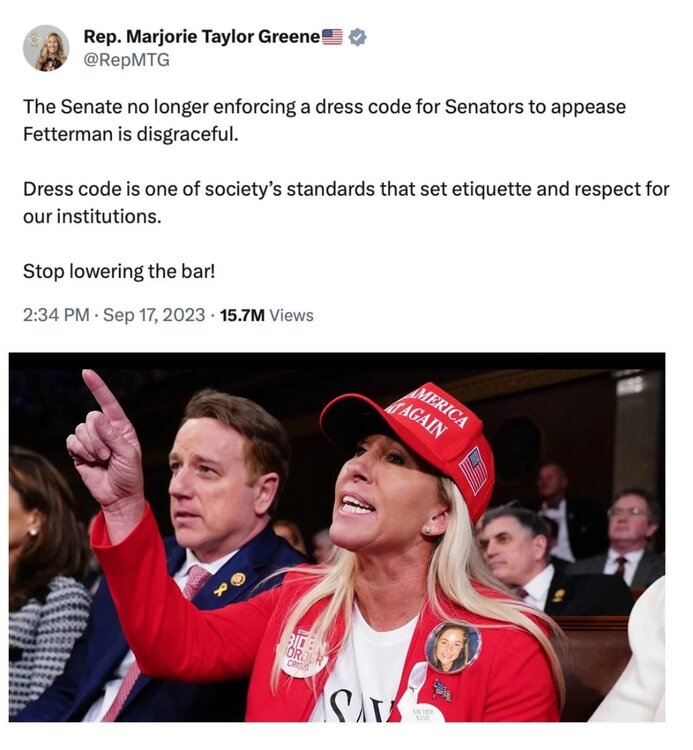
Task: View the 15.7M Views count
Action: pos(266,315)
